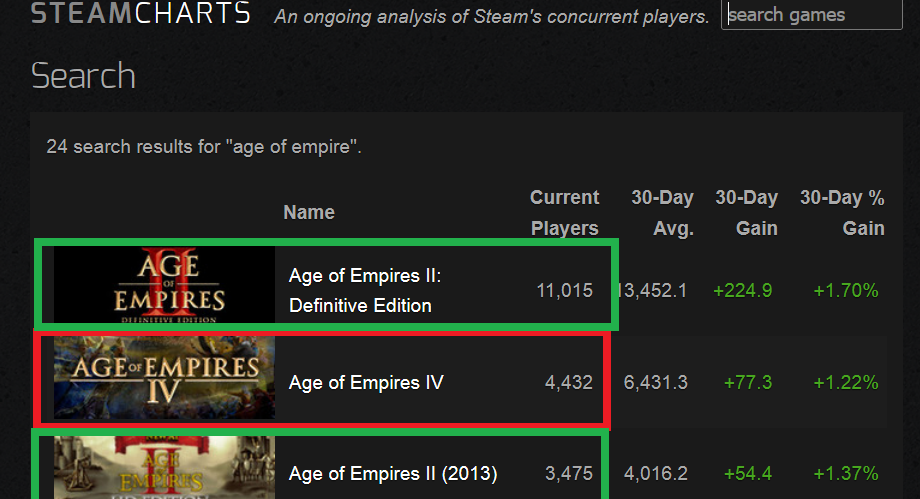Screen dimensions: 920x499
Task: Select the 3,475 current players value
Action: (x=569, y=474)
